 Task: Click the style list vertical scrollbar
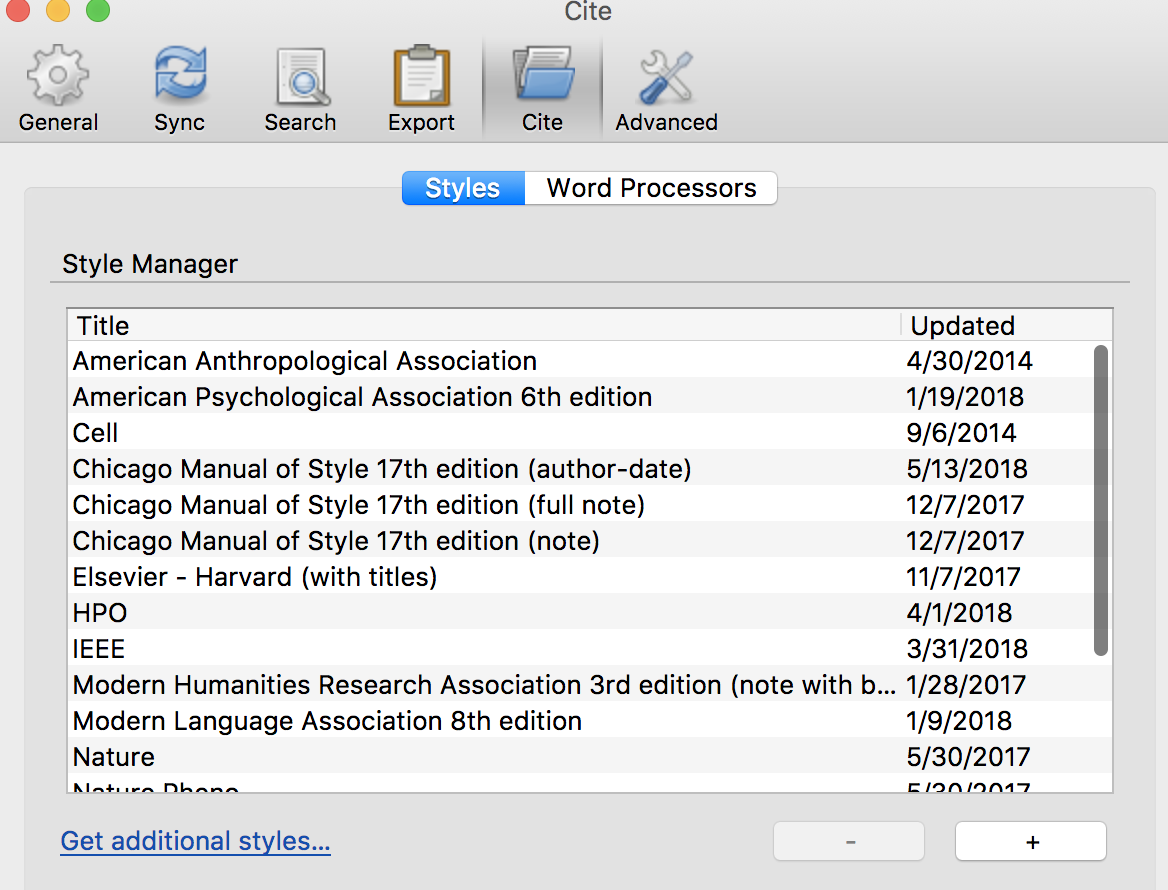point(1101,500)
